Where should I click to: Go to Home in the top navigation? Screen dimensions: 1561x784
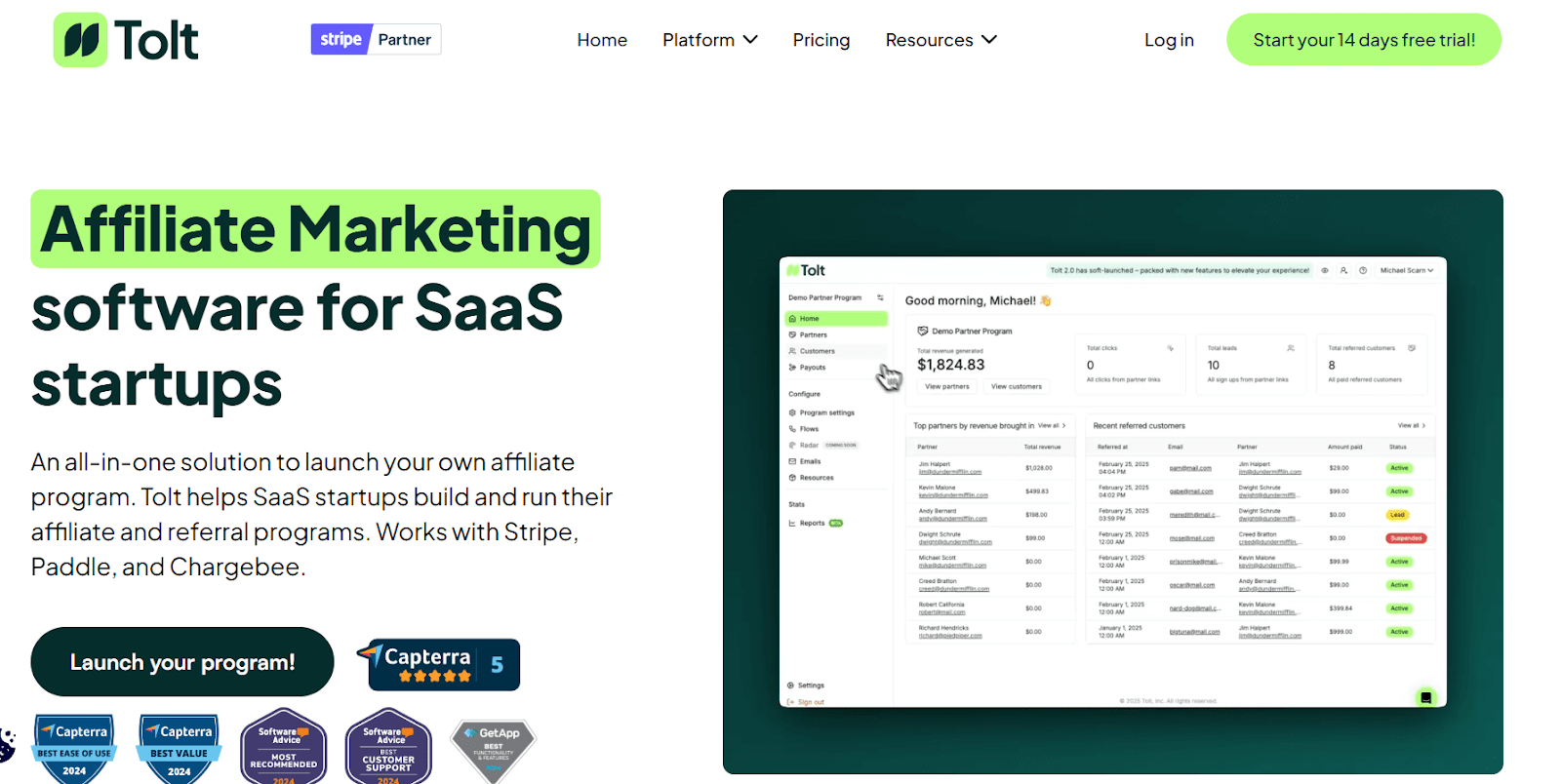click(x=602, y=40)
